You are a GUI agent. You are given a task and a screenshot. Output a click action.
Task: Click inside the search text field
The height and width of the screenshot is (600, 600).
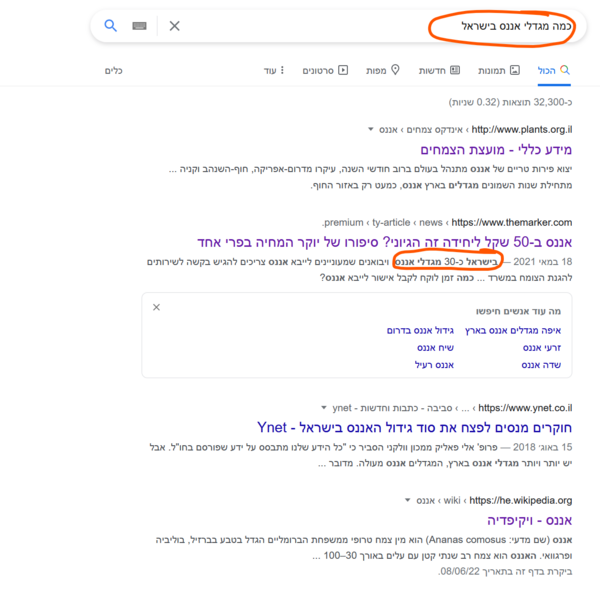338,26
